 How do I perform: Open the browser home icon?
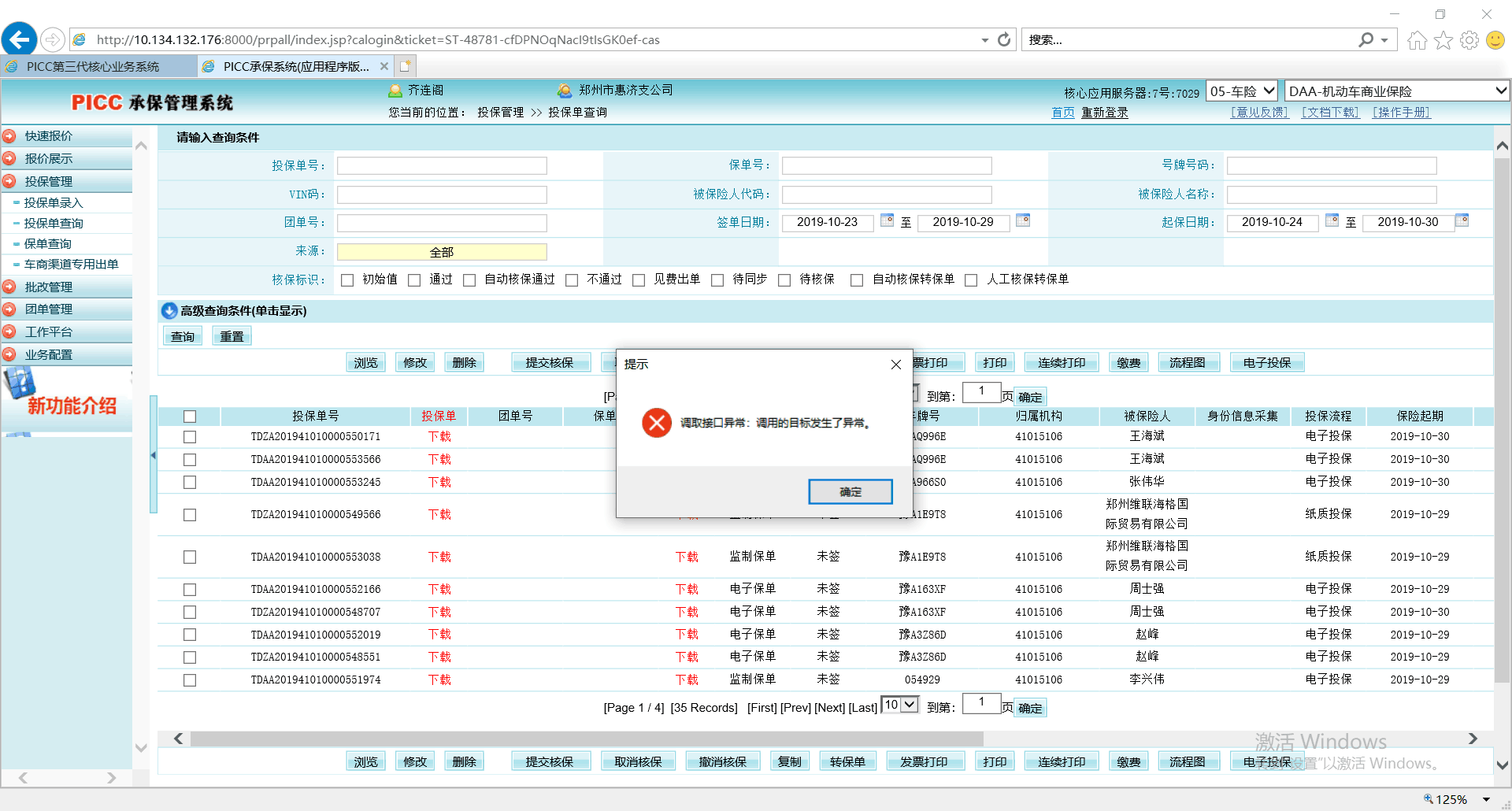point(1417,40)
